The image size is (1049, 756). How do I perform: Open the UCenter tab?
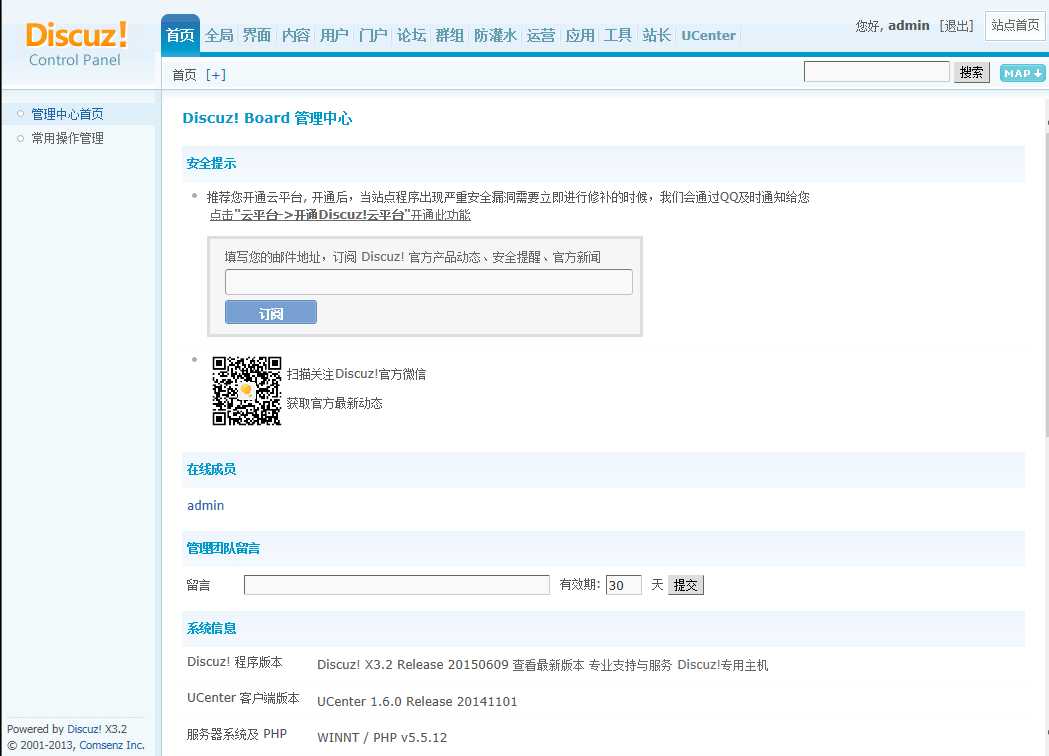[x=708, y=35]
